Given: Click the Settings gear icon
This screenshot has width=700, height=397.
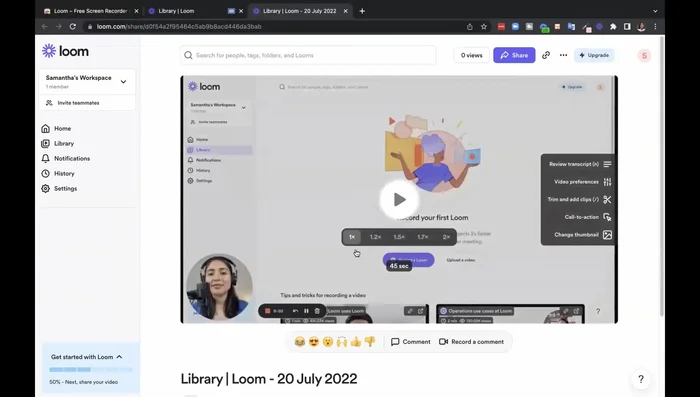Looking at the screenshot, I should click(46, 188).
